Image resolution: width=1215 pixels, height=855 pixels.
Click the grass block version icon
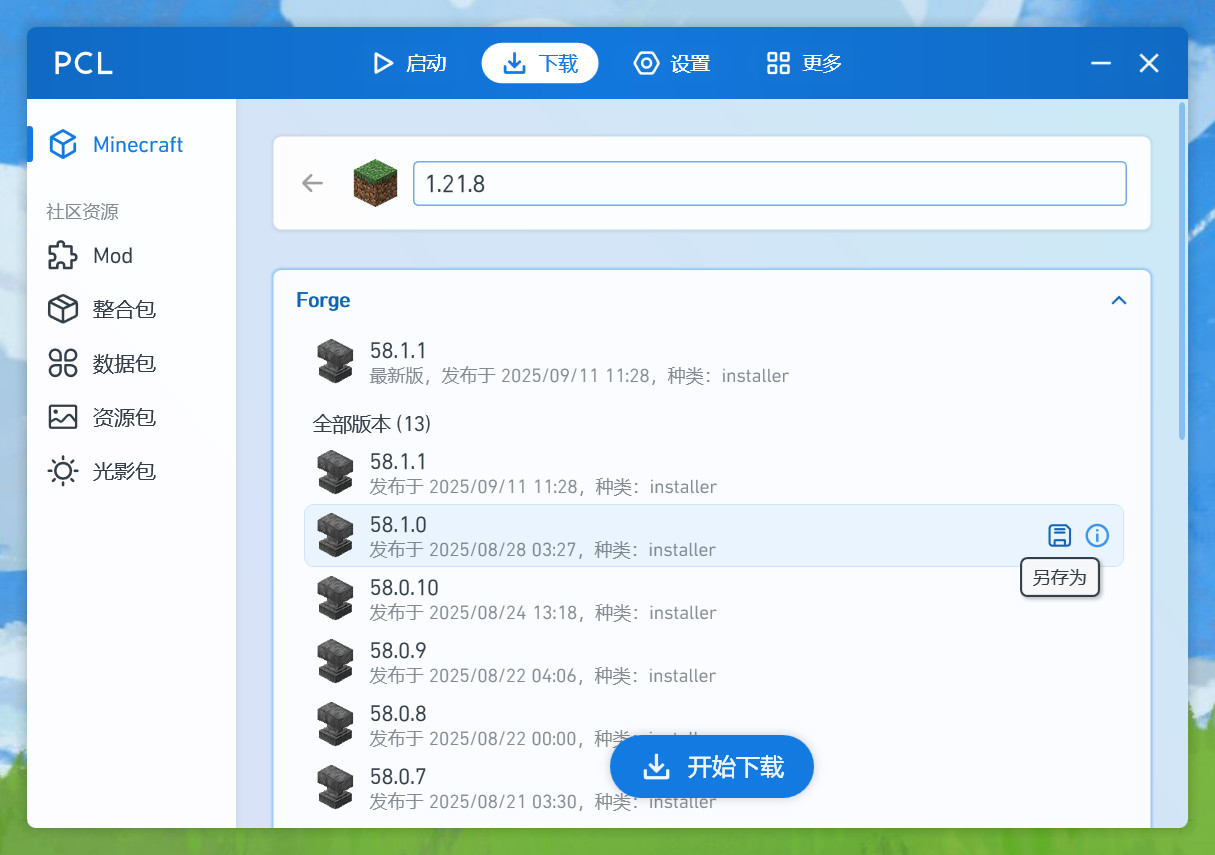[x=375, y=183]
